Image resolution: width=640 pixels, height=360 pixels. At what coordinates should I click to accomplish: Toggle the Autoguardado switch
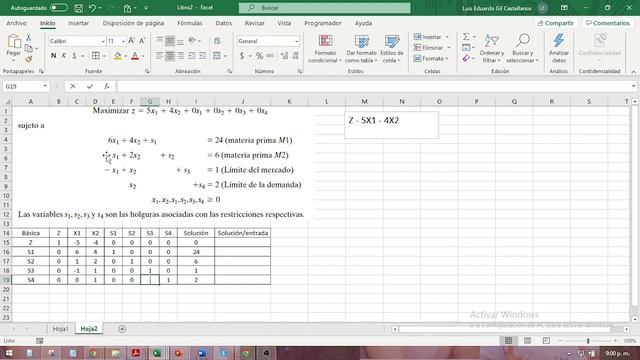59,8
